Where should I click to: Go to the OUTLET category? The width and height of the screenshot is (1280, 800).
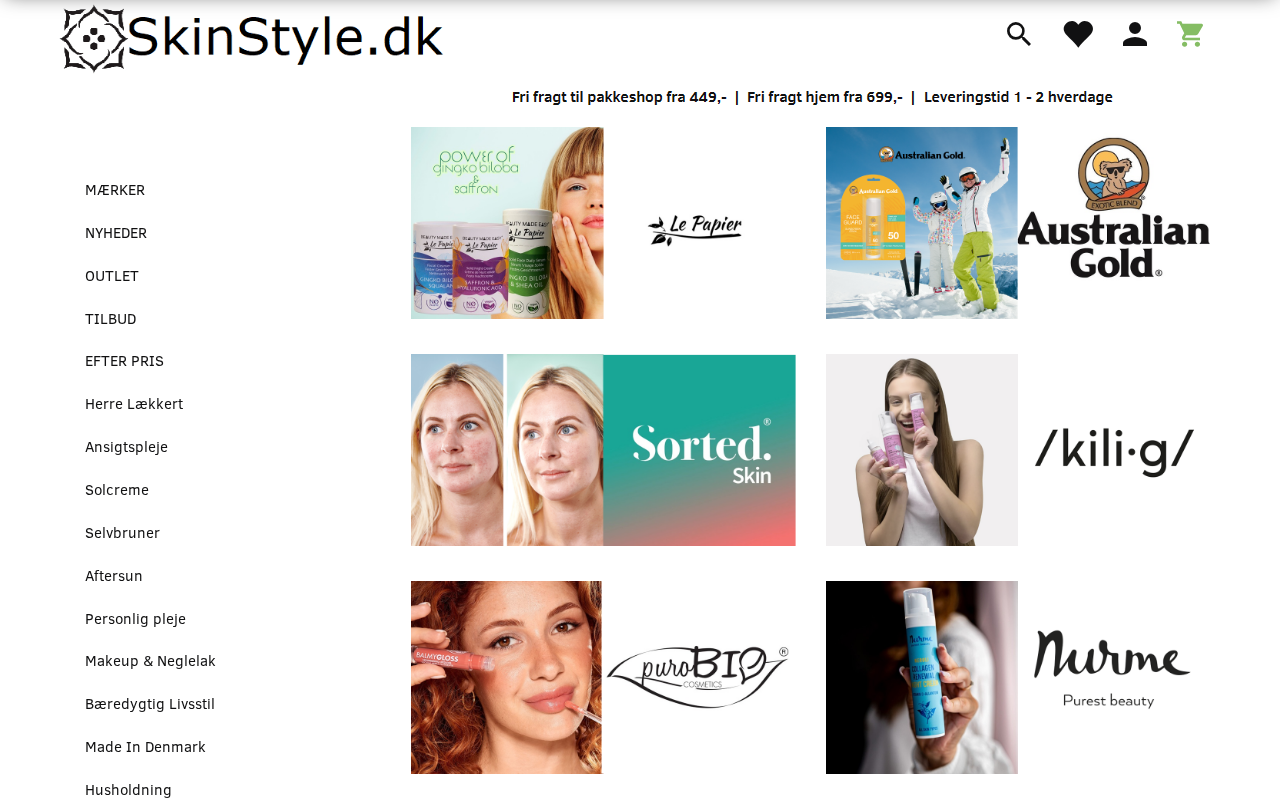tap(112, 276)
